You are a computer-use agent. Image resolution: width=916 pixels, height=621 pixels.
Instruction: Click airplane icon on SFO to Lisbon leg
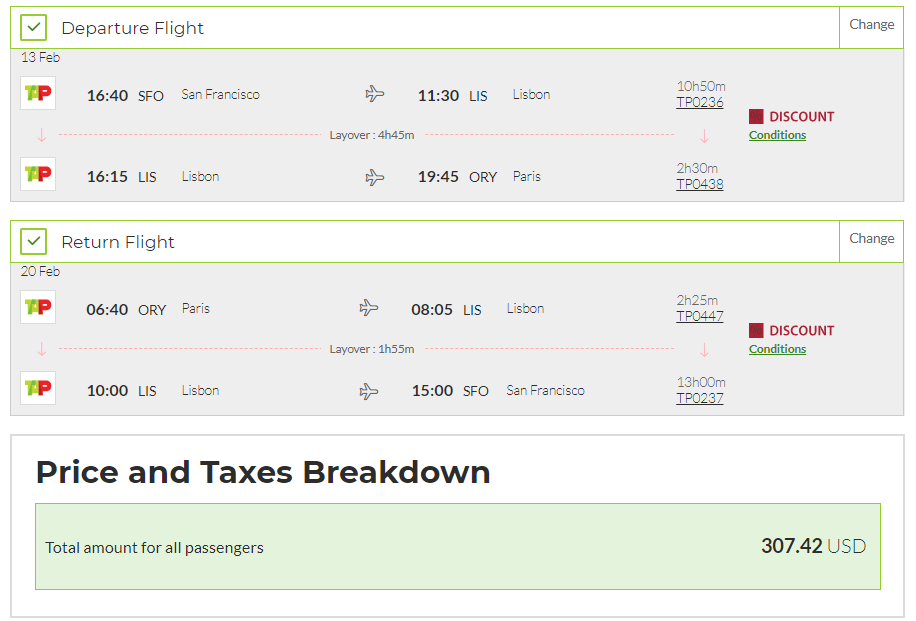point(375,95)
